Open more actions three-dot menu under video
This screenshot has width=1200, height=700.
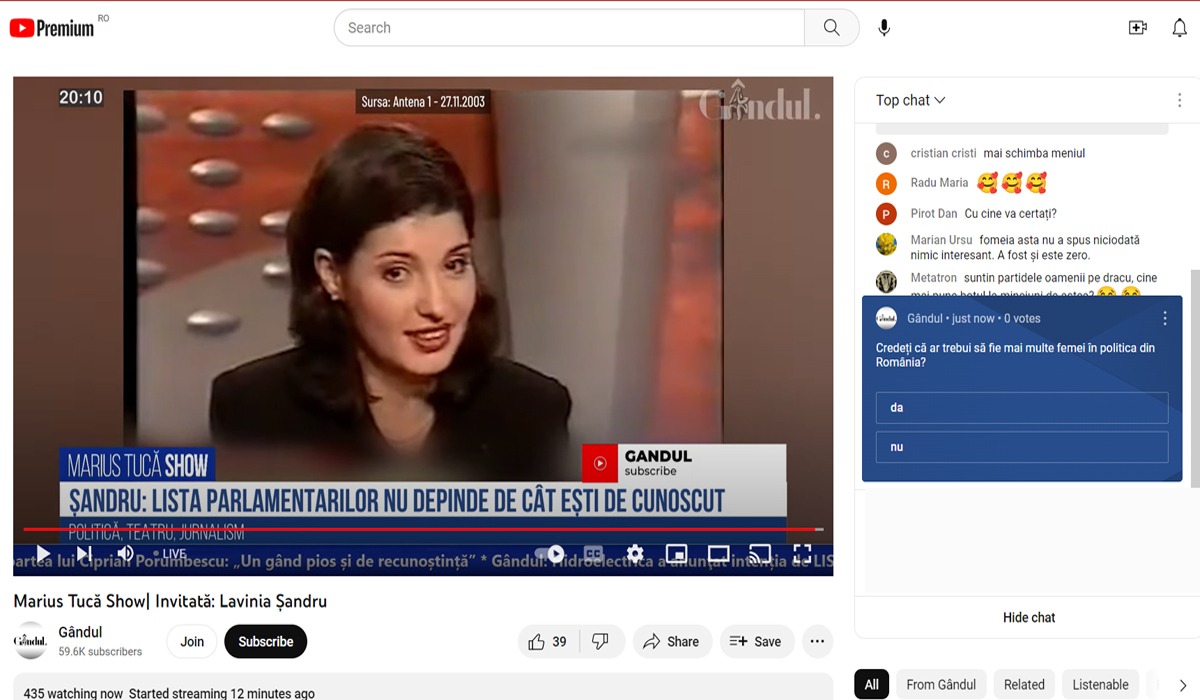(817, 642)
